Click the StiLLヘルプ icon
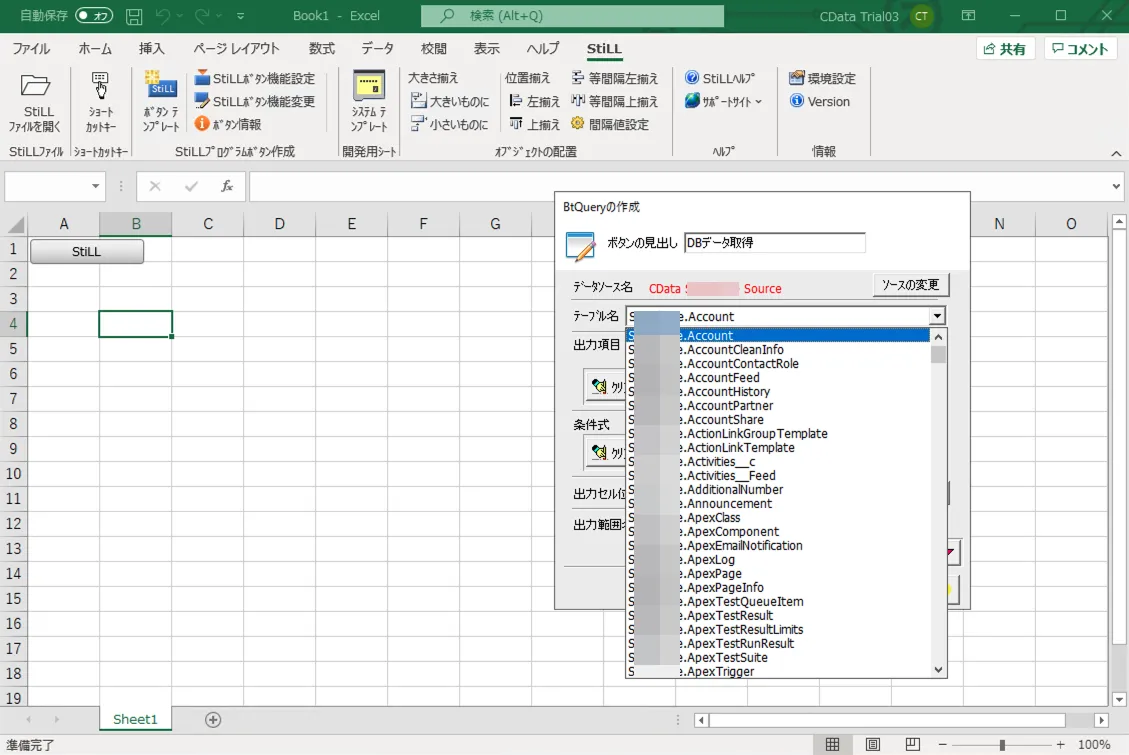Screen dimensions: 1129x755 click(718, 77)
